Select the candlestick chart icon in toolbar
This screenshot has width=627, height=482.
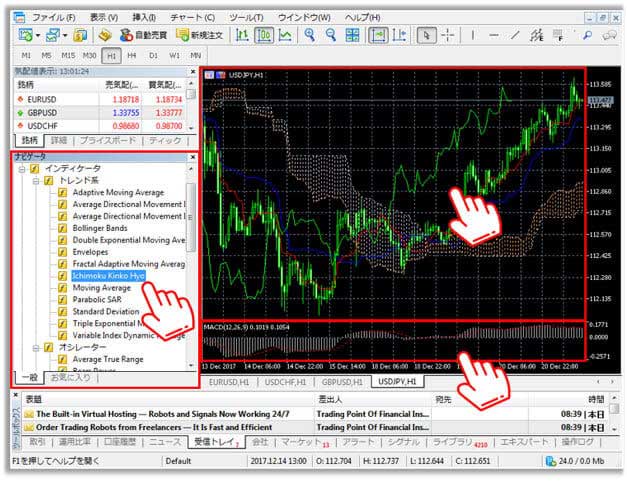[264, 35]
